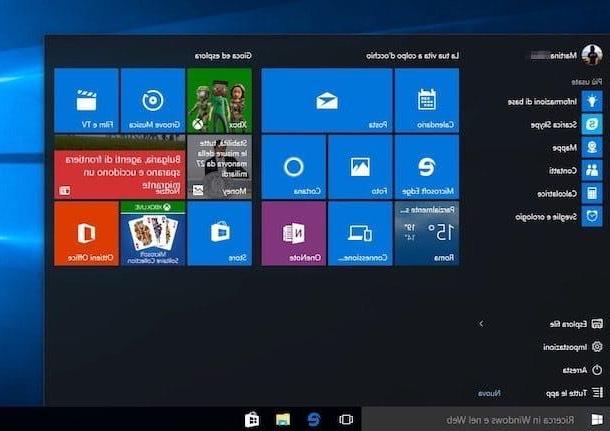Open the Foto tile
Image resolution: width=610 pixels, height=431 pixels.
pos(360,167)
